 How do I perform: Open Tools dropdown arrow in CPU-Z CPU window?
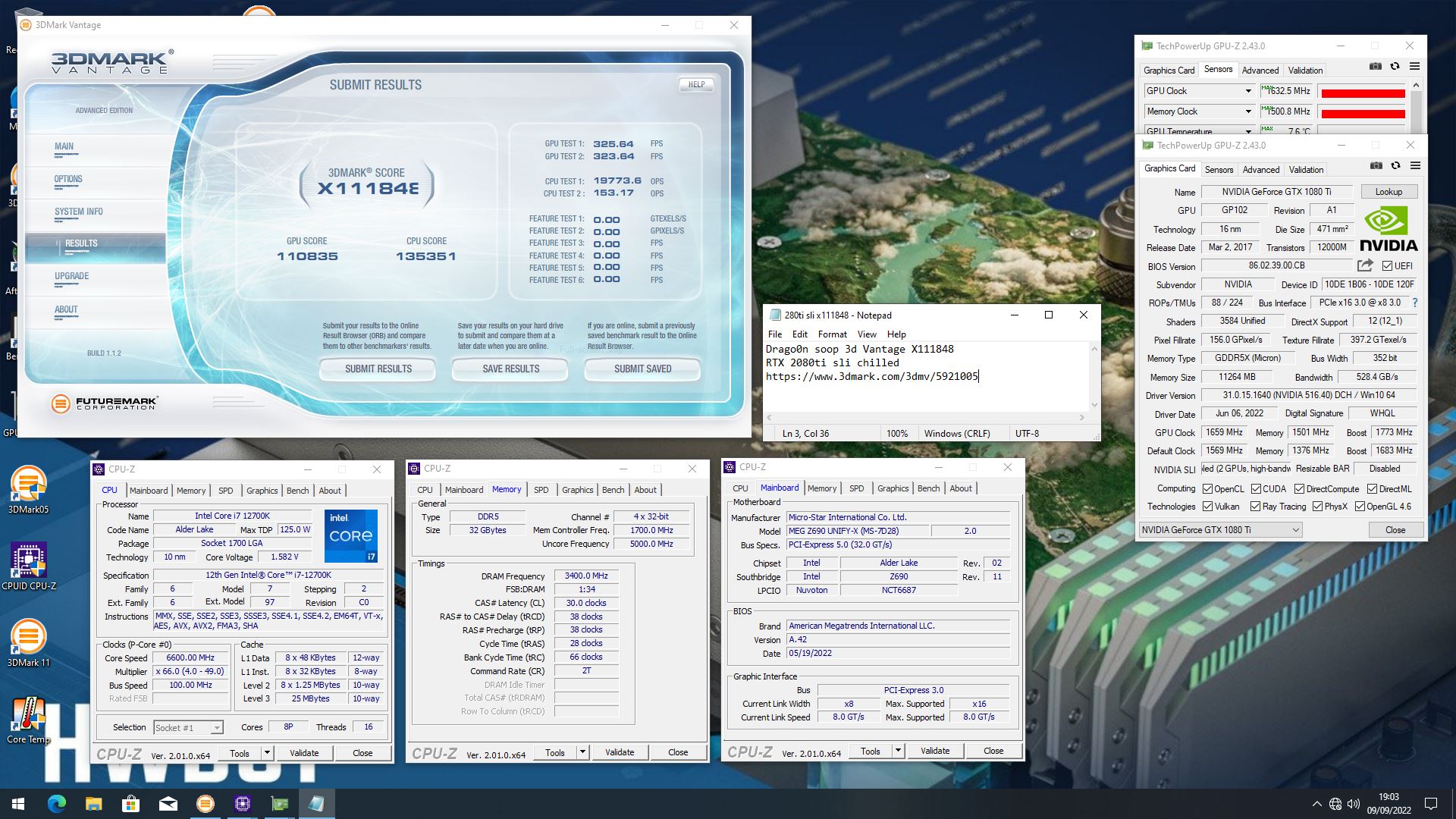(267, 753)
